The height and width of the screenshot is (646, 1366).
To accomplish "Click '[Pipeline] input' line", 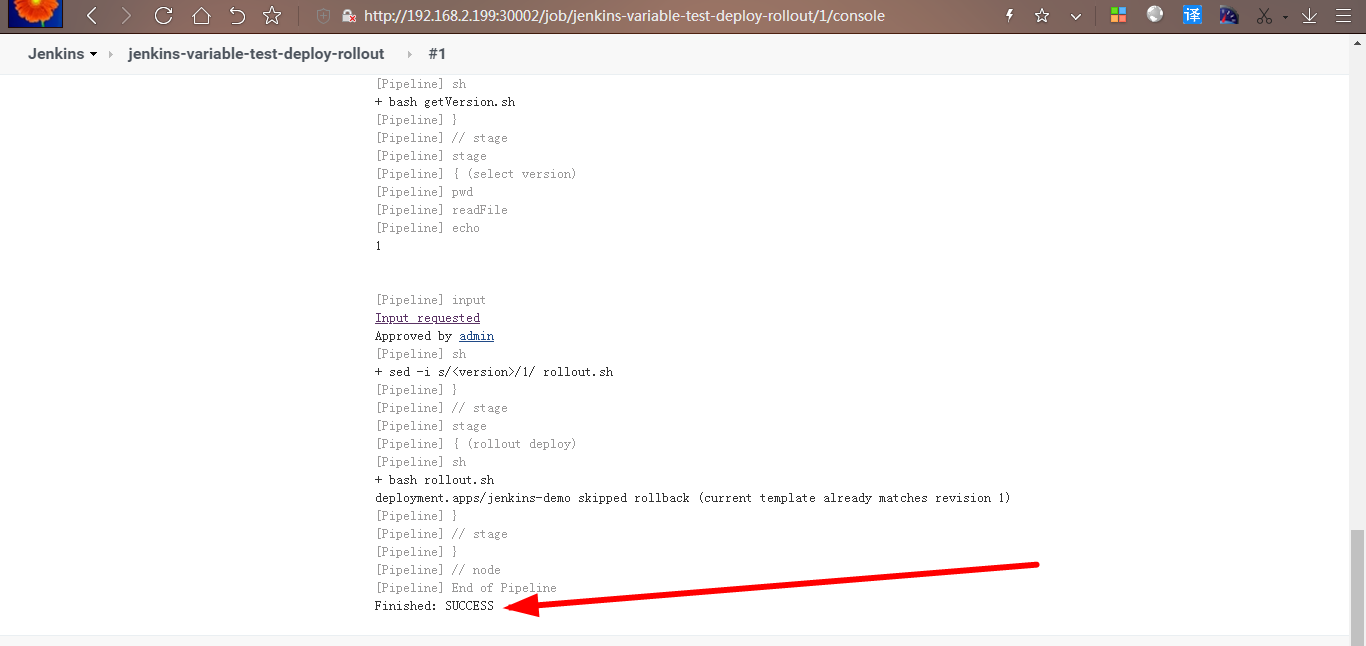I will 430,300.
